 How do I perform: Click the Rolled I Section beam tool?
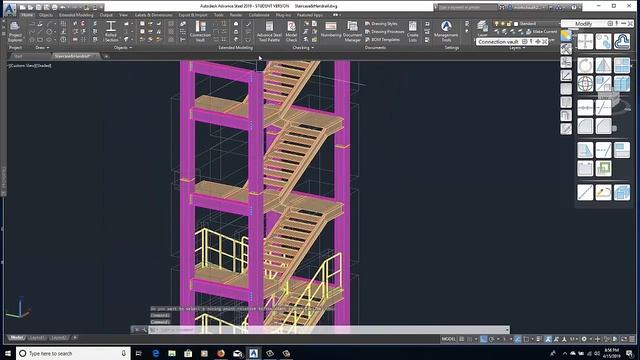[x=111, y=32]
